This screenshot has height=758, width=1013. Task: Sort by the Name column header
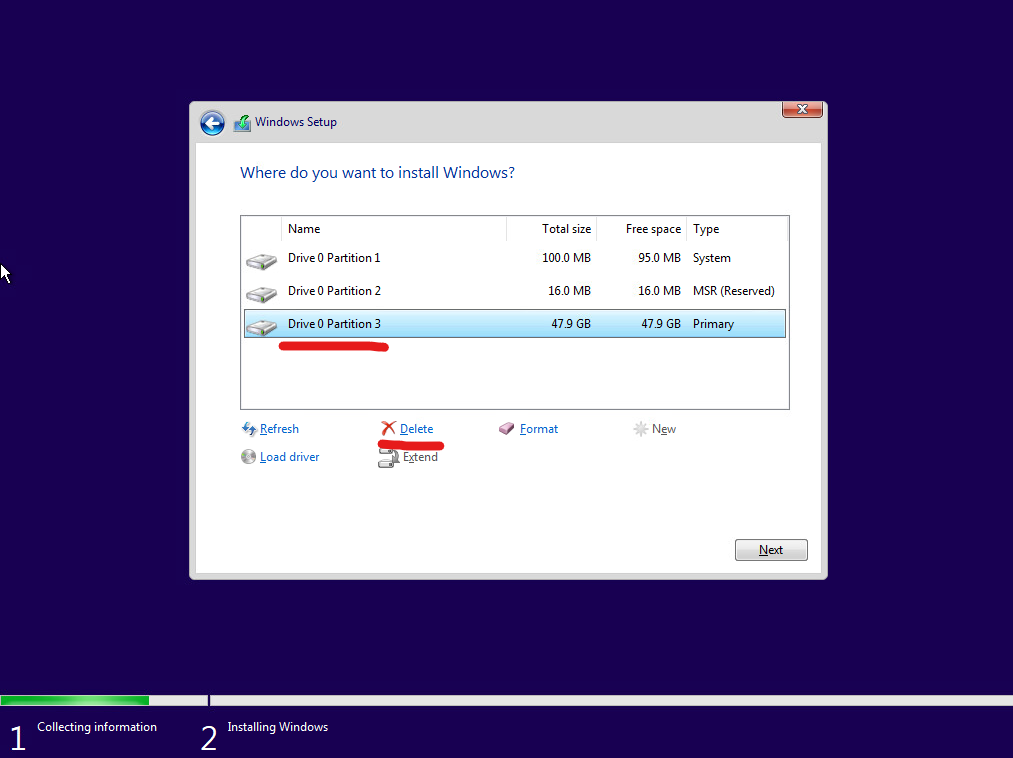pos(393,229)
